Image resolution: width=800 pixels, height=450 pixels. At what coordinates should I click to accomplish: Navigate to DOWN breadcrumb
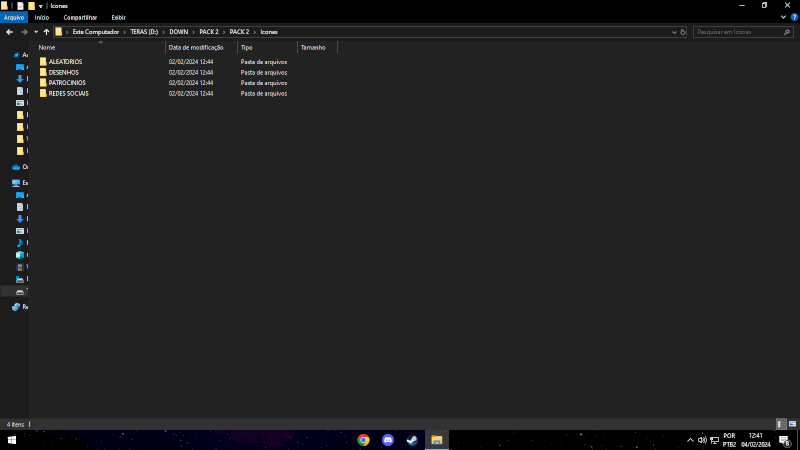coord(179,32)
